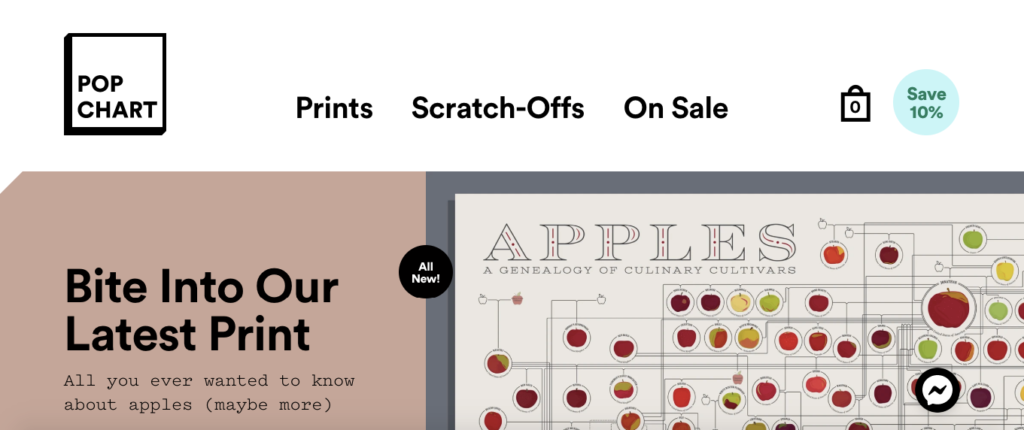Click the black All New! badge

[426, 272]
